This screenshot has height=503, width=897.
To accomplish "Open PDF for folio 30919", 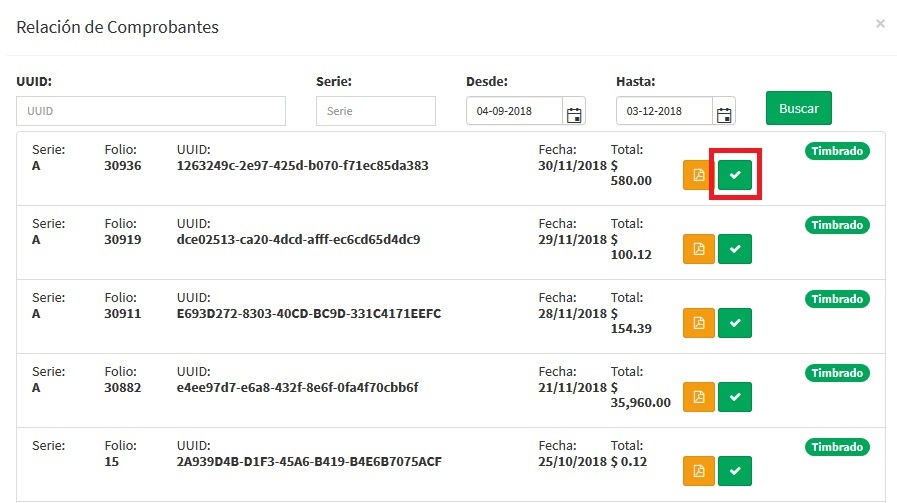I will click(x=698, y=249).
